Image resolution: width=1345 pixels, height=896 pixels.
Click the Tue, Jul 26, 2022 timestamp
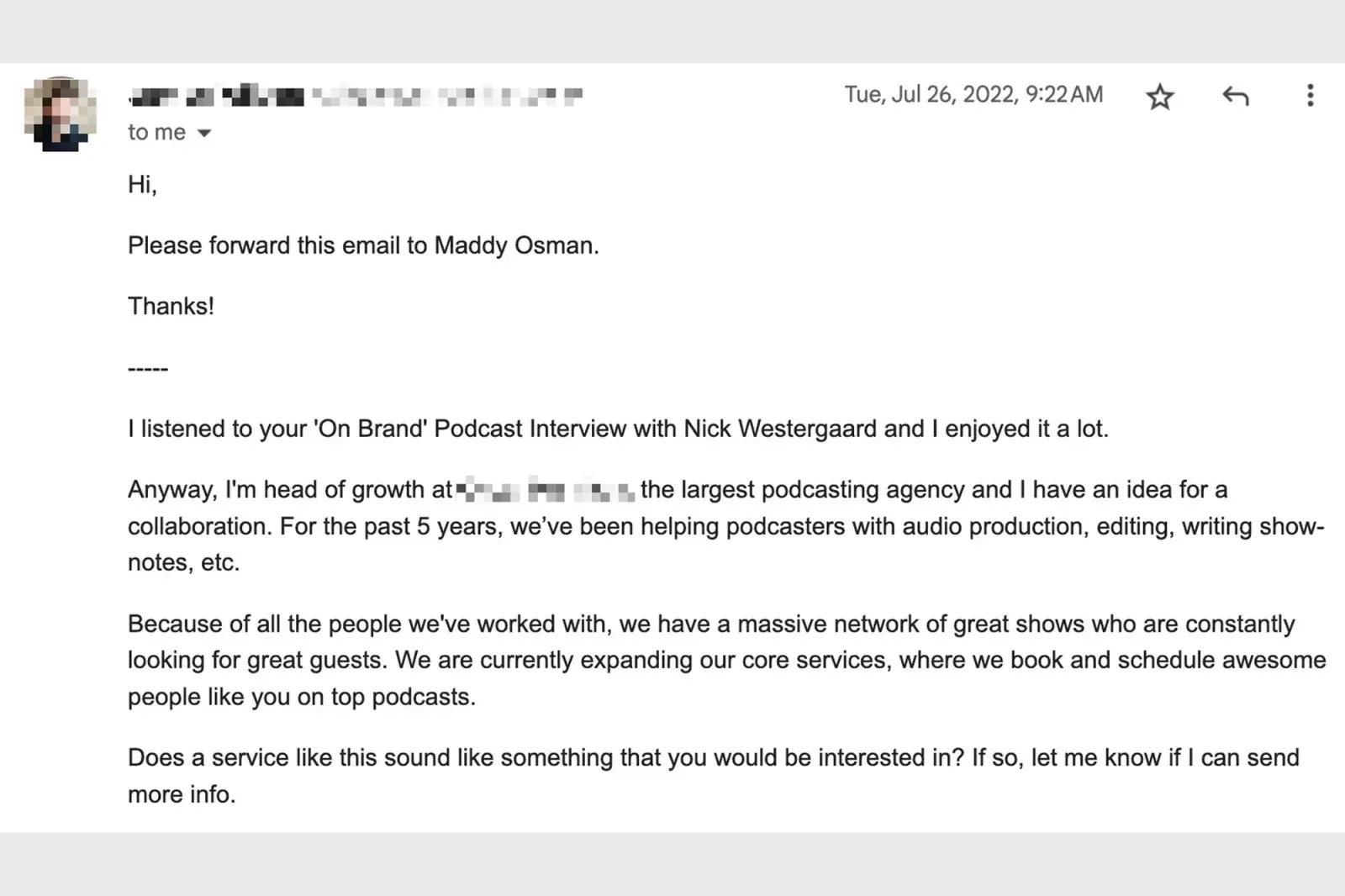973,94
